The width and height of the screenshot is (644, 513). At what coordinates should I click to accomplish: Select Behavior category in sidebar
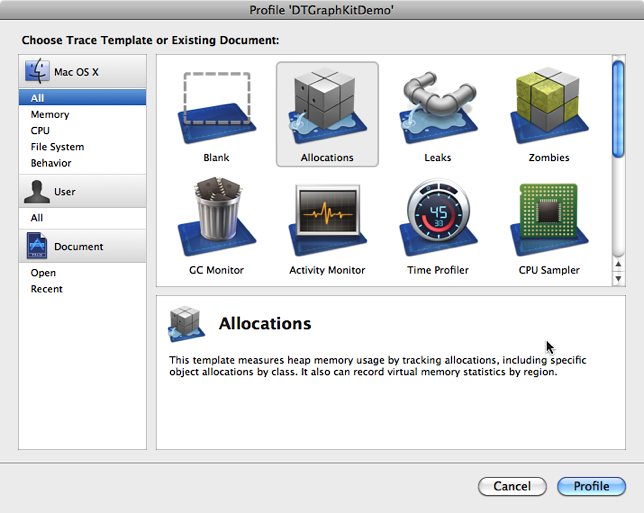(51, 163)
